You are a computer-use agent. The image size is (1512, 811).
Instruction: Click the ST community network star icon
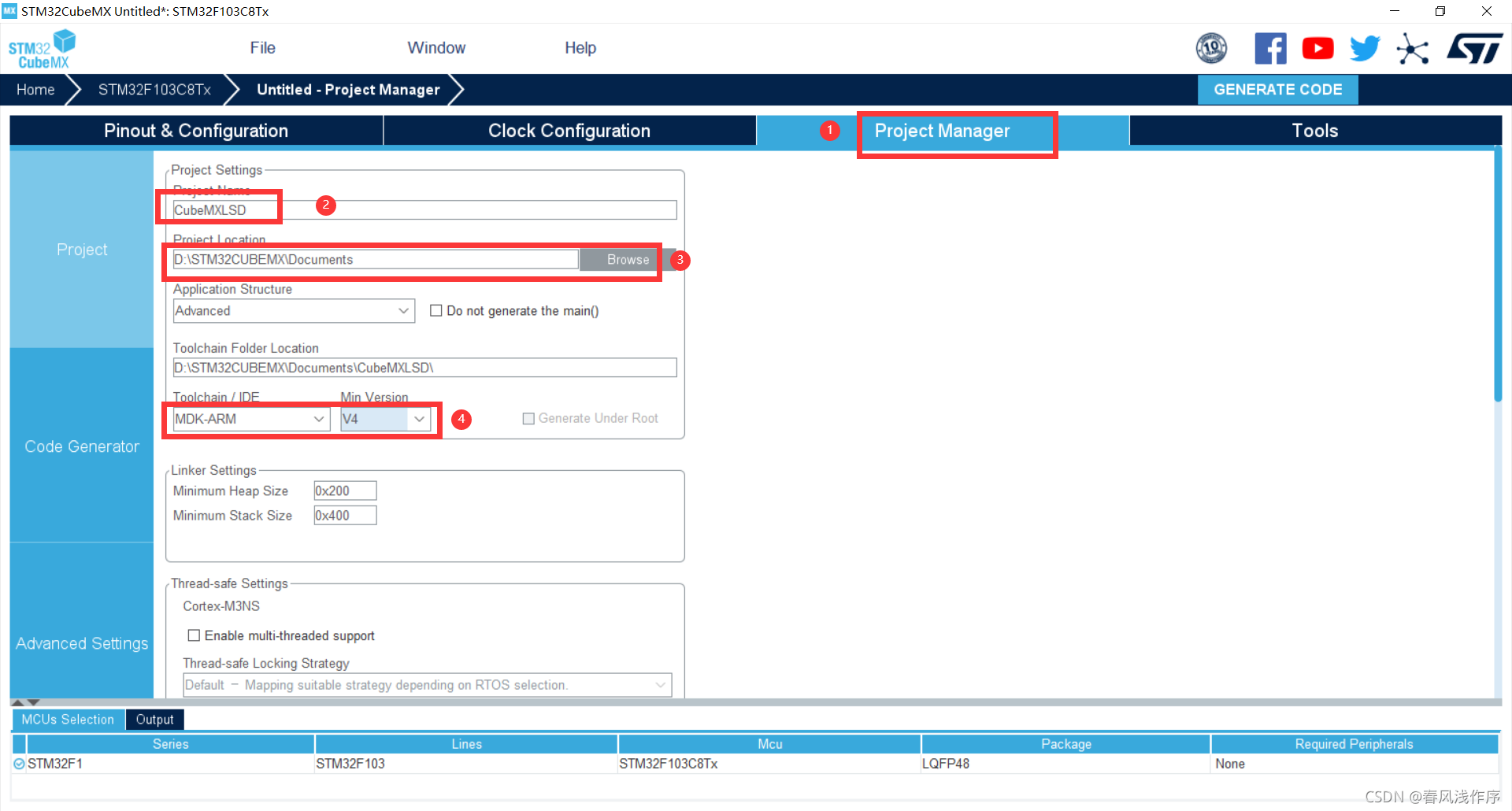(x=1412, y=49)
